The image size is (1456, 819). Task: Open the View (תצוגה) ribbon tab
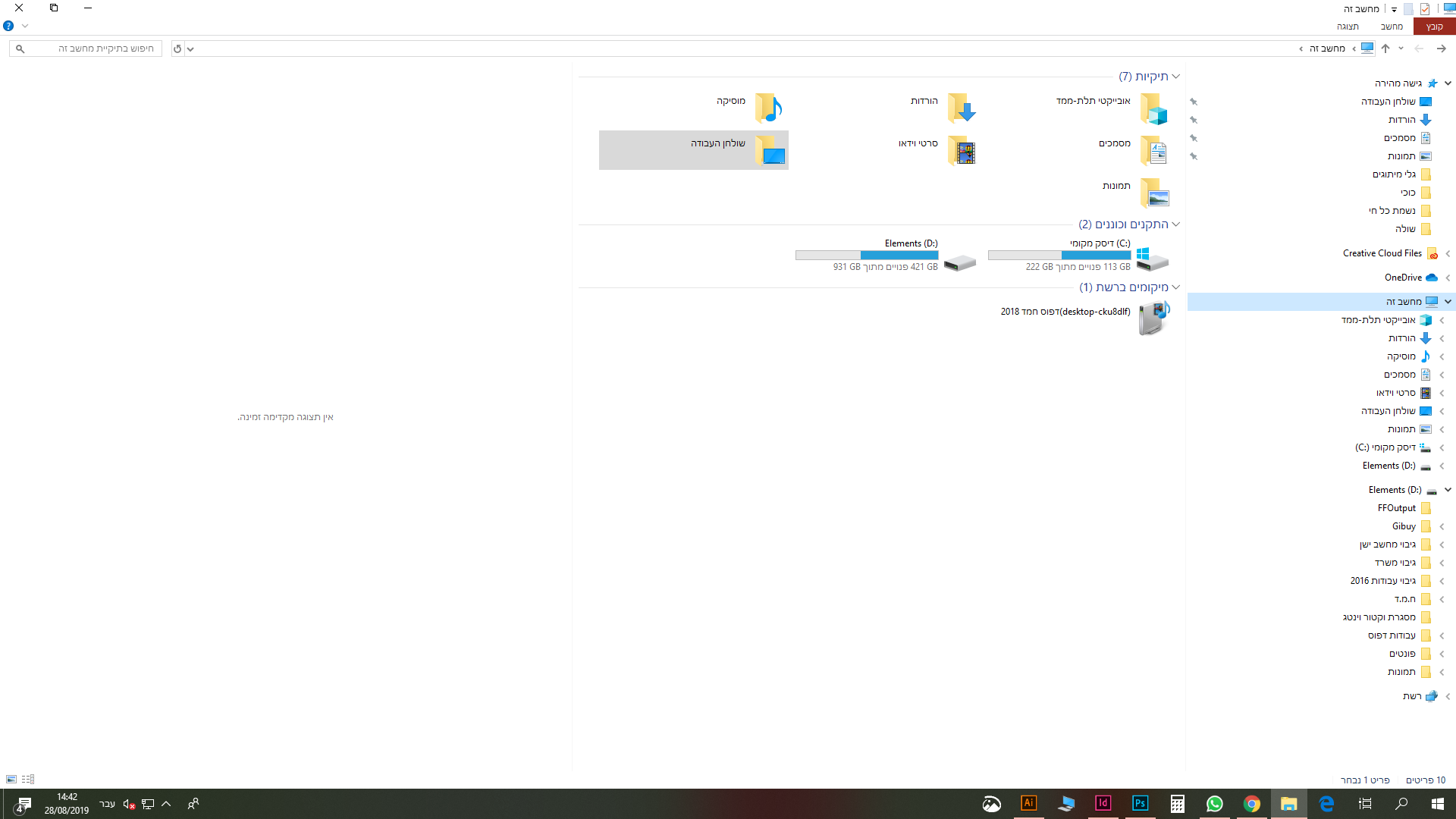point(1348,27)
